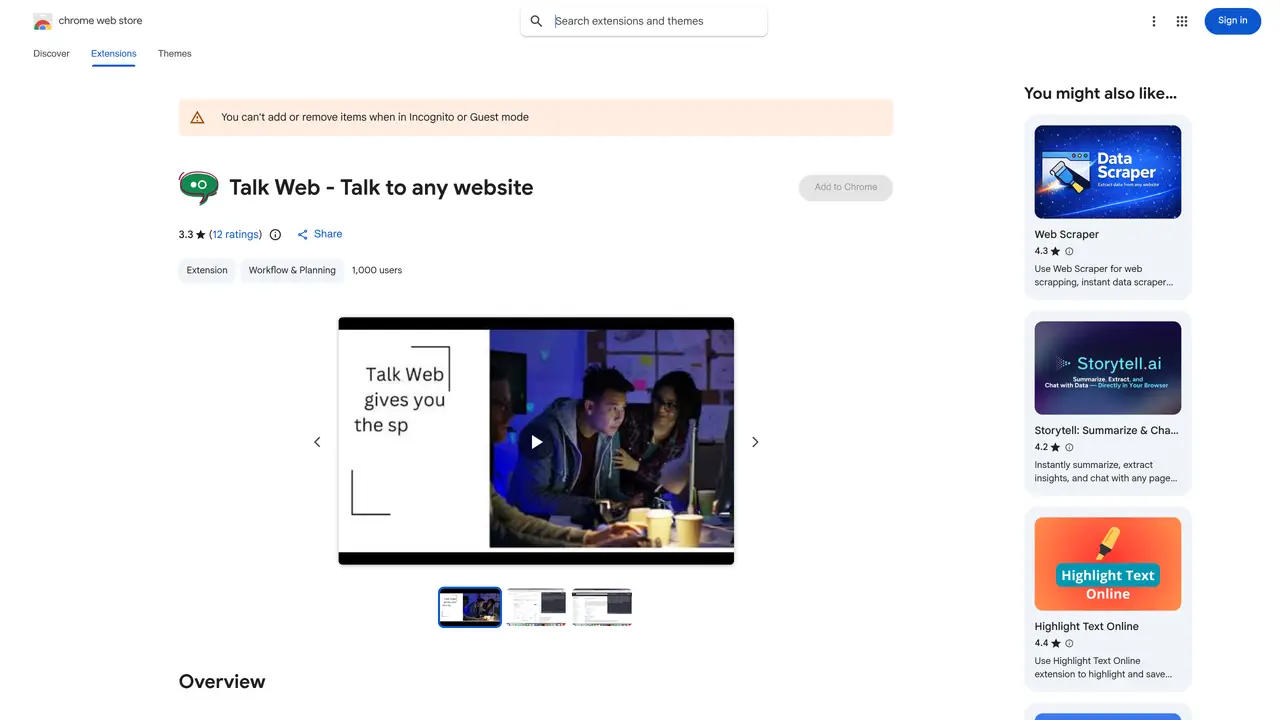Go to next carousel slide
1280x720 pixels.
(x=755, y=442)
